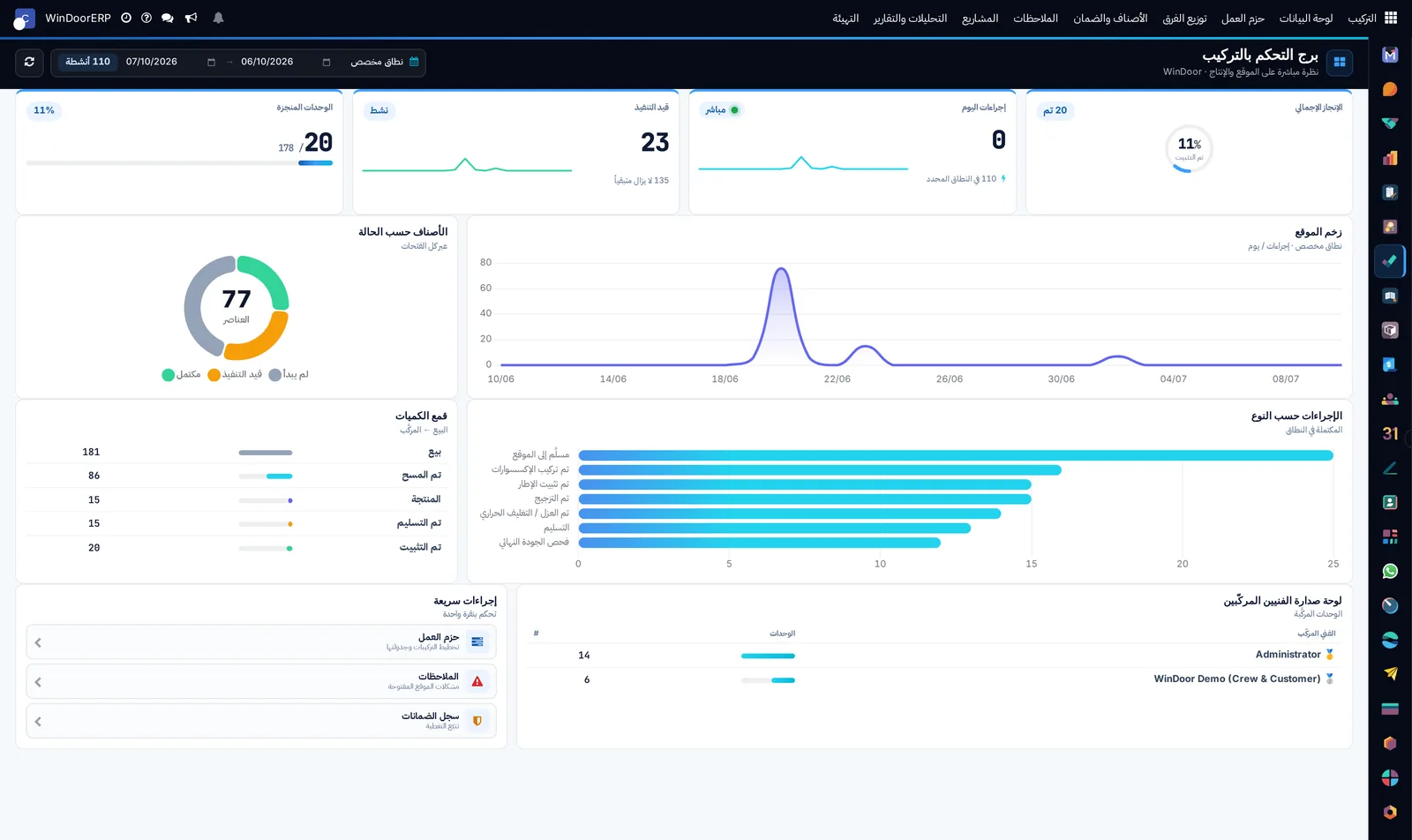Open the purple M mail sidebar icon
Viewport: 1412px width, 840px height.
(1390, 55)
